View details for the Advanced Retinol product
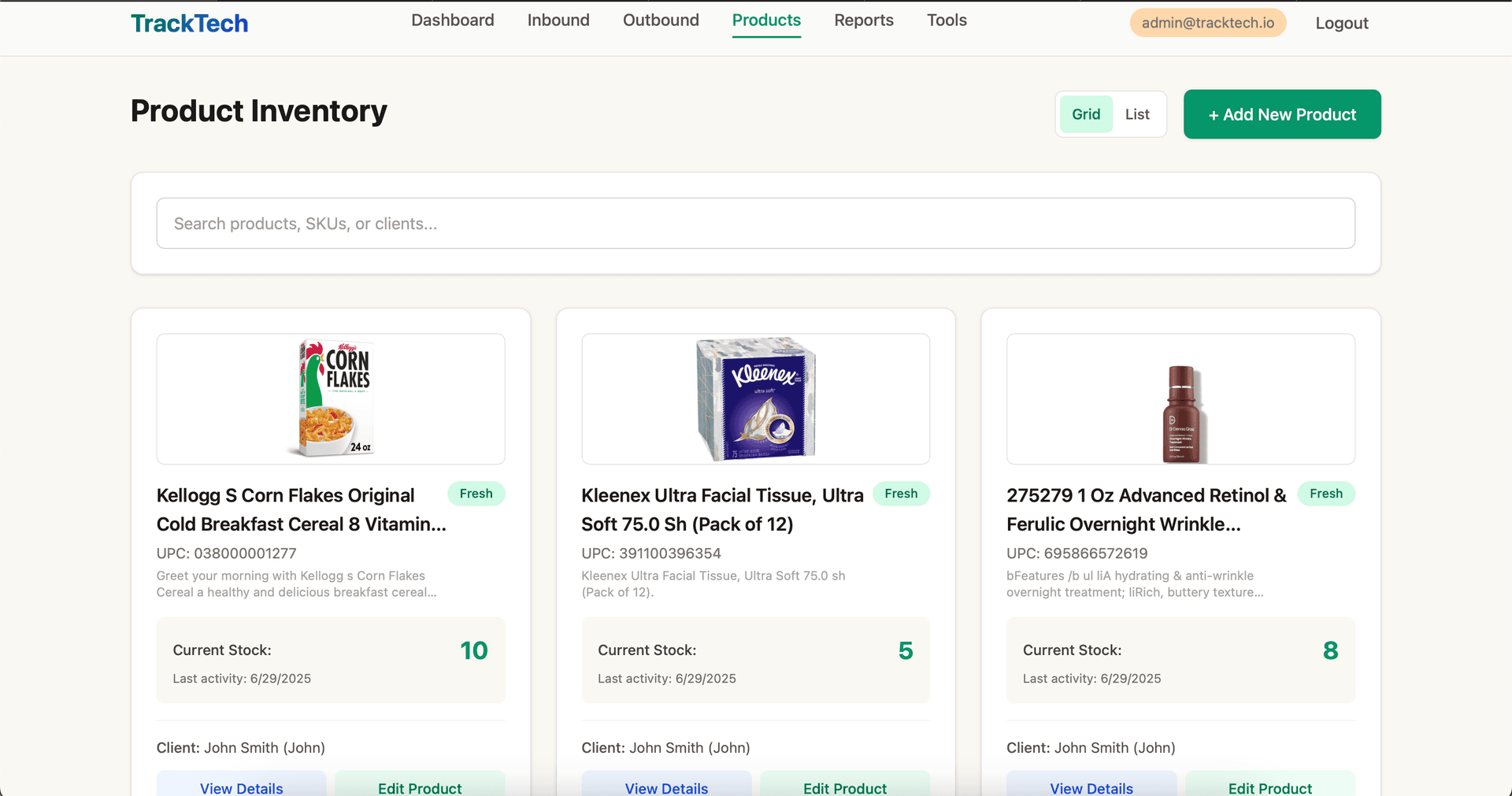This screenshot has width=1512, height=796. point(1091,787)
